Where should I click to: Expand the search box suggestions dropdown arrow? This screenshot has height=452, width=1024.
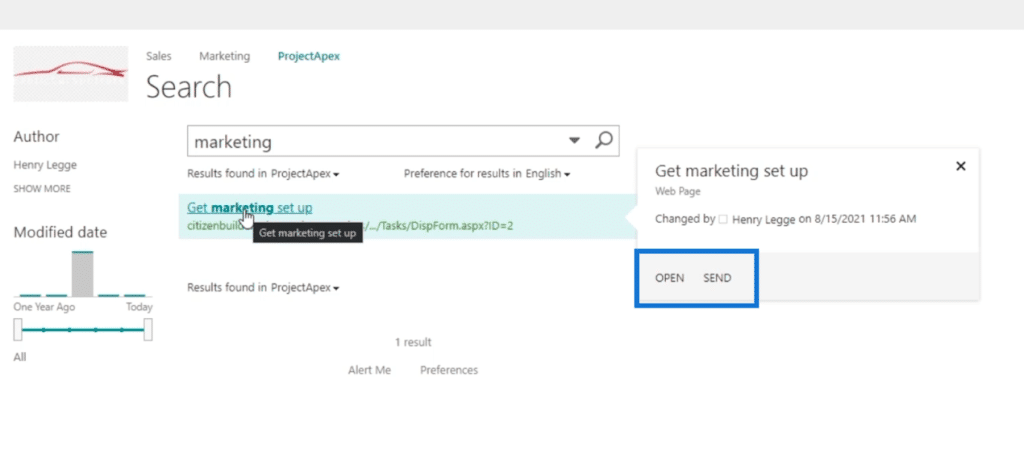pos(575,140)
